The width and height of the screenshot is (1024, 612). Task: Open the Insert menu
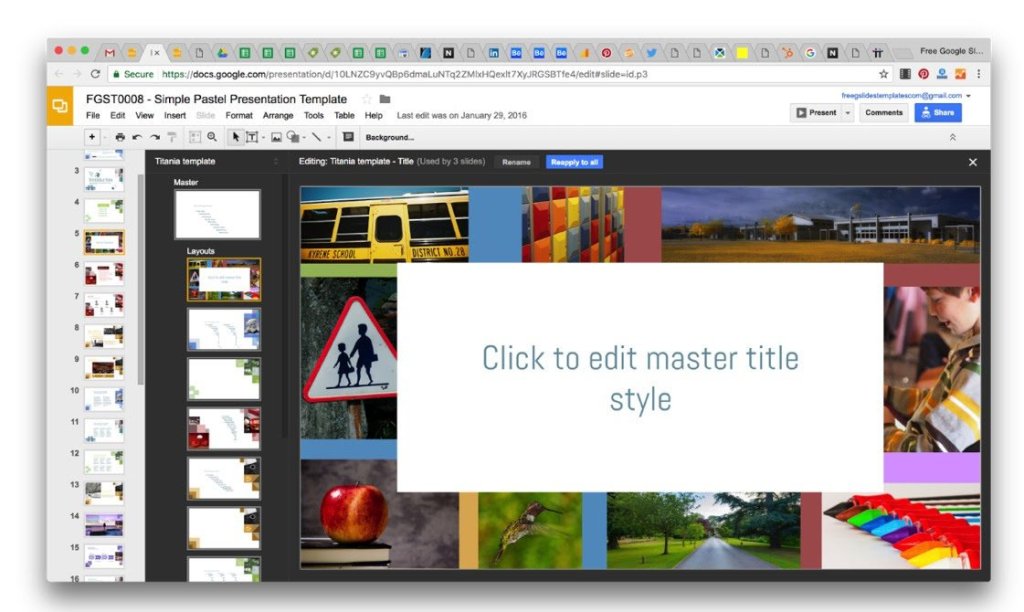point(175,115)
